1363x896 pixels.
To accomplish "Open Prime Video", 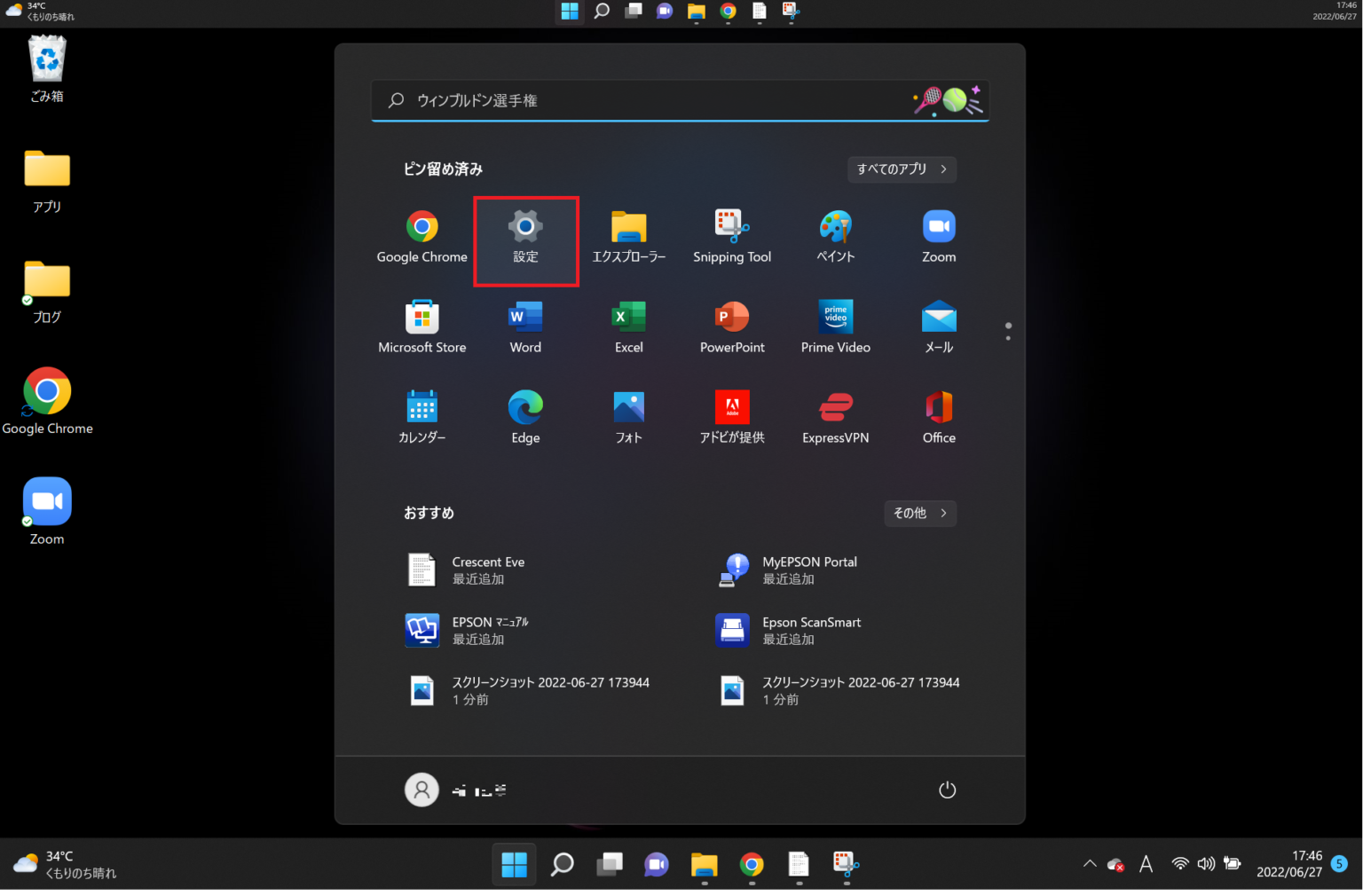I will (x=835, y=326).
